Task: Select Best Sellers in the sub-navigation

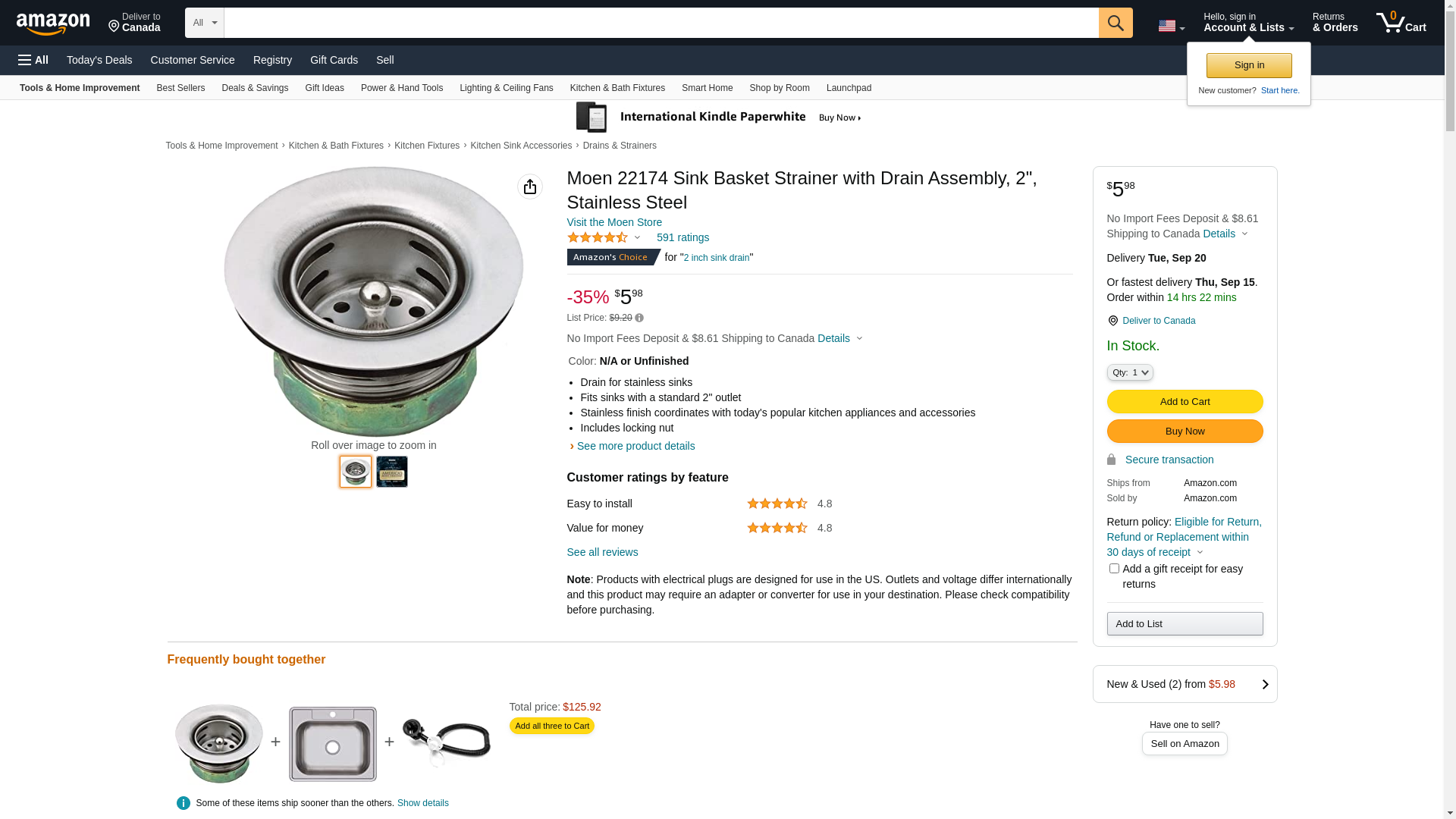Action: click(x=180, y=88)
